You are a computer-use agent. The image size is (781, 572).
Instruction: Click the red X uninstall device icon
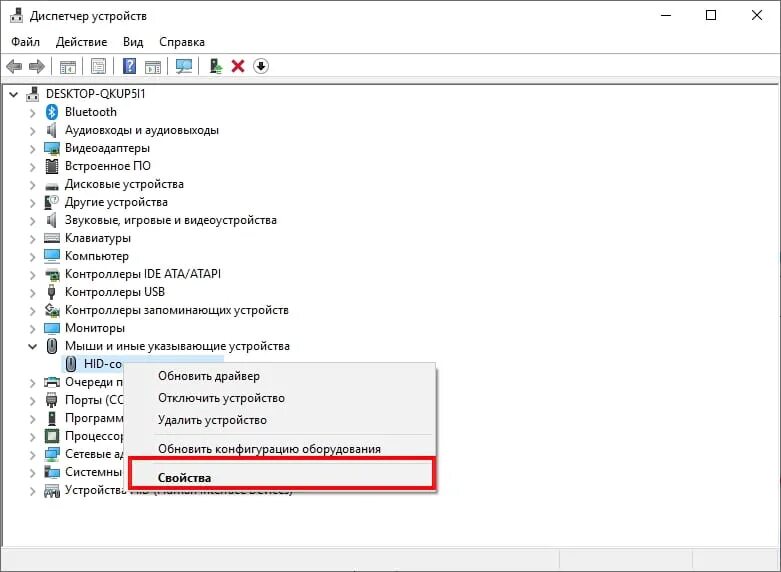238,66
